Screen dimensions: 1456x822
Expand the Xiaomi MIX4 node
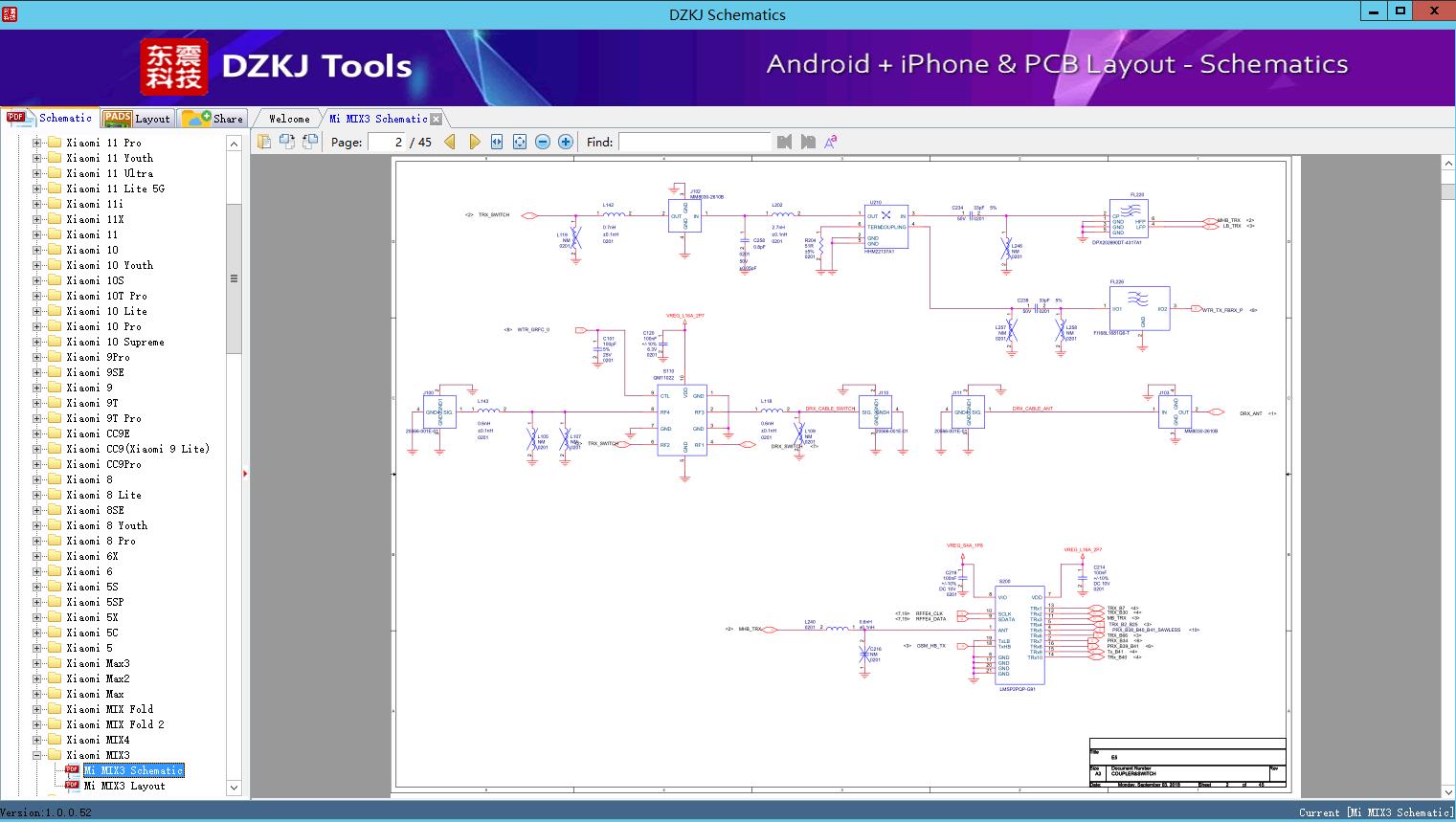click(37, 740)
